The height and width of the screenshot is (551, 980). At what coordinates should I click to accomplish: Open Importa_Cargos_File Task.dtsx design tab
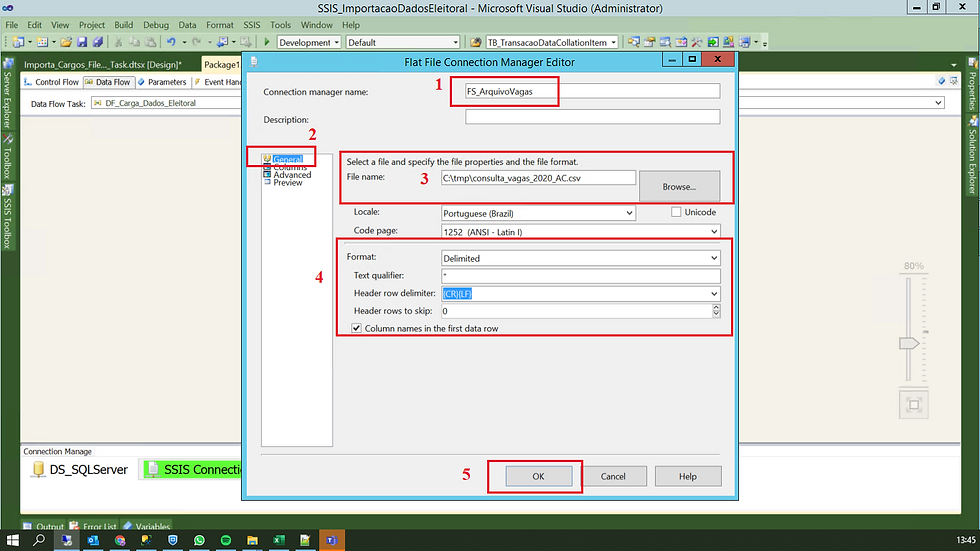pos(103,64)
